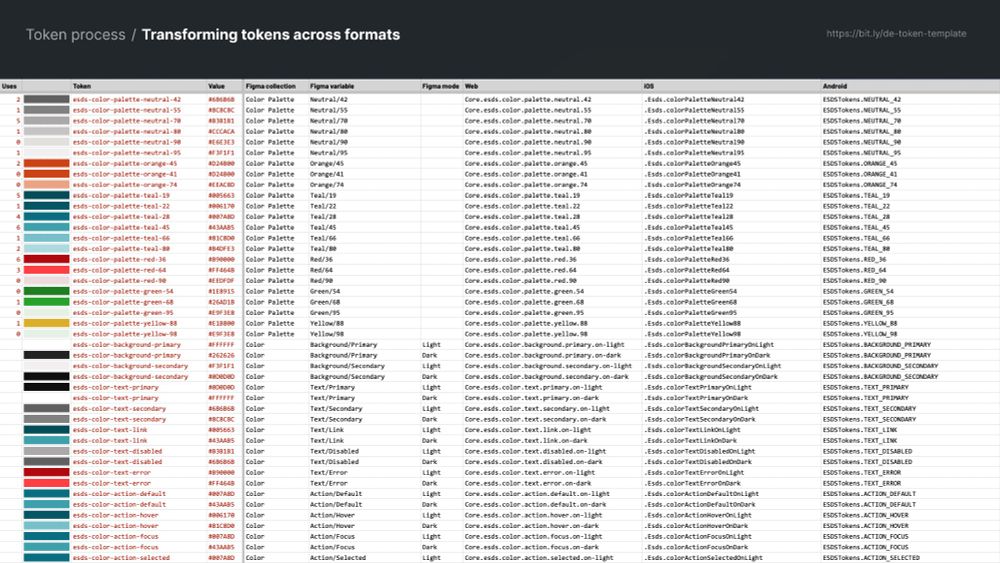1000x563 pixels.
Task: Select Web cell 'Core.esds.color.text.link.on-dark'
Action: click(x=526, y=441)
